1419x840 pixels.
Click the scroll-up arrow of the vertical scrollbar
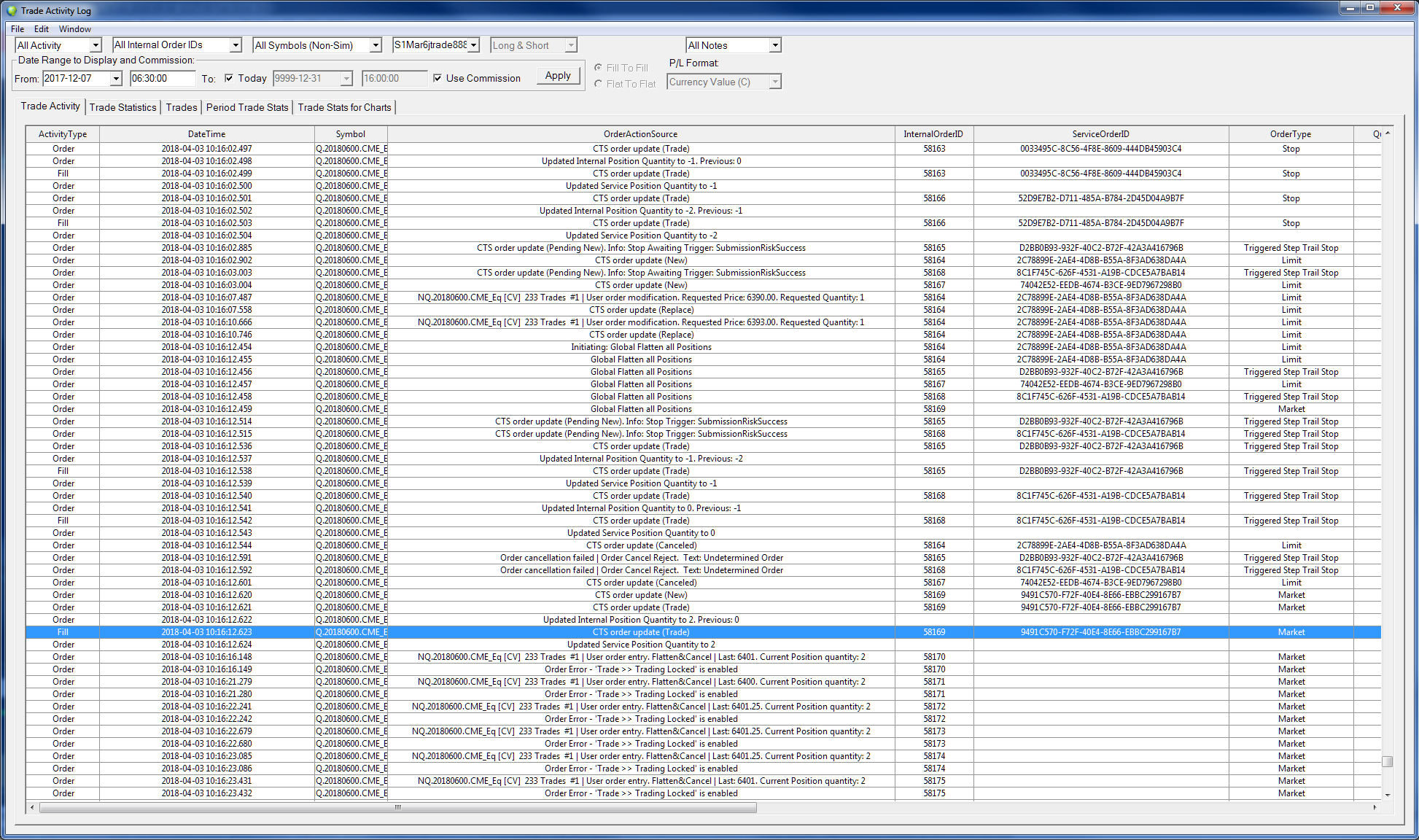click(1388, 133)
